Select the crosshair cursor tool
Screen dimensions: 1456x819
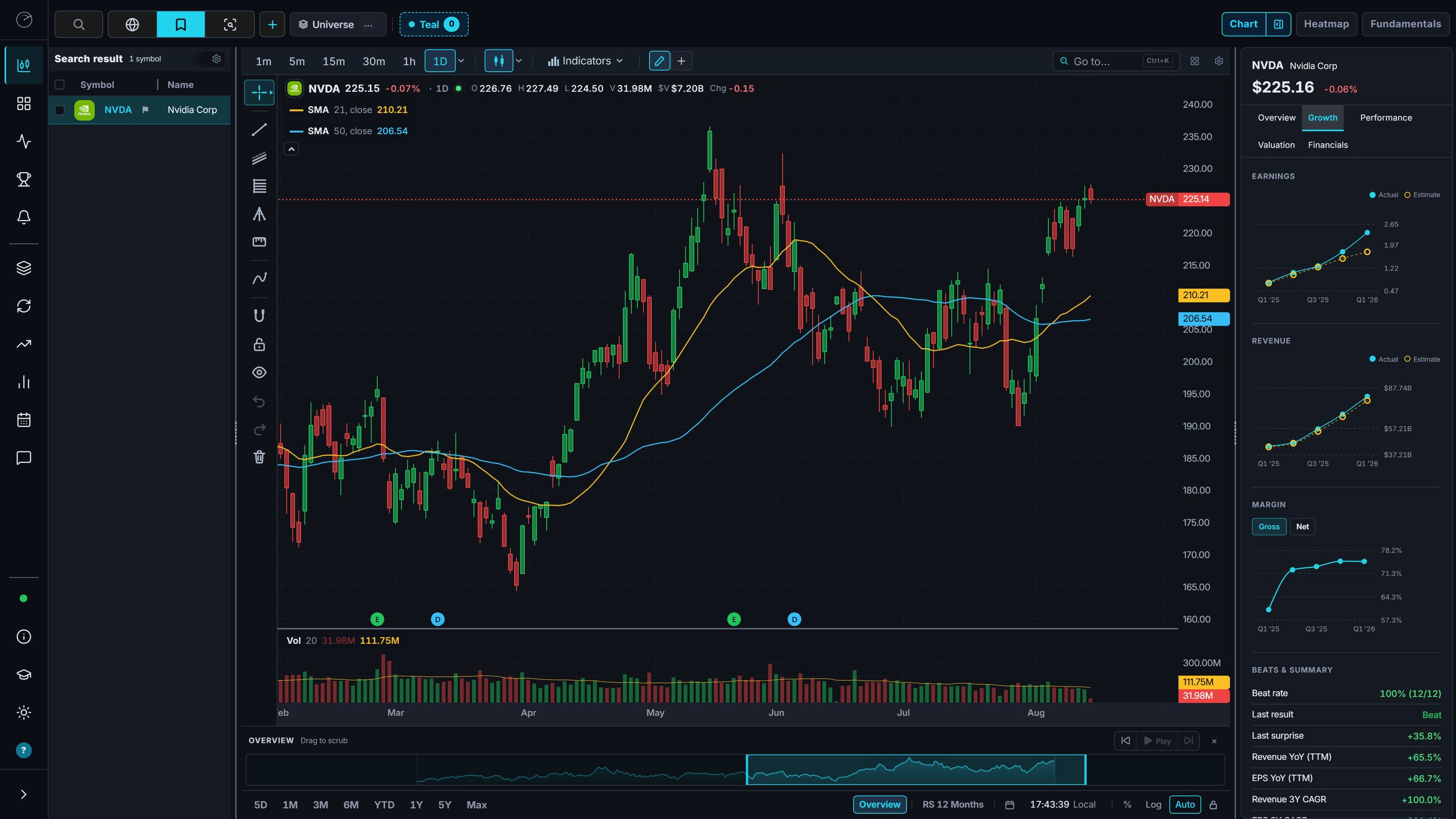click(259, 92)
